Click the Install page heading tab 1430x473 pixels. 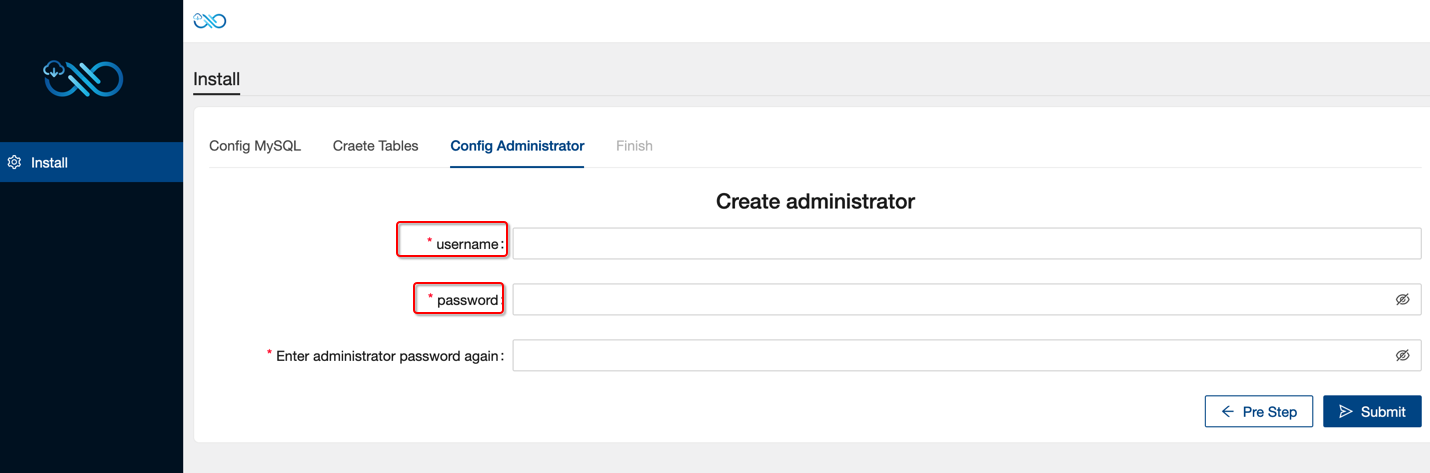click(216, 79)
